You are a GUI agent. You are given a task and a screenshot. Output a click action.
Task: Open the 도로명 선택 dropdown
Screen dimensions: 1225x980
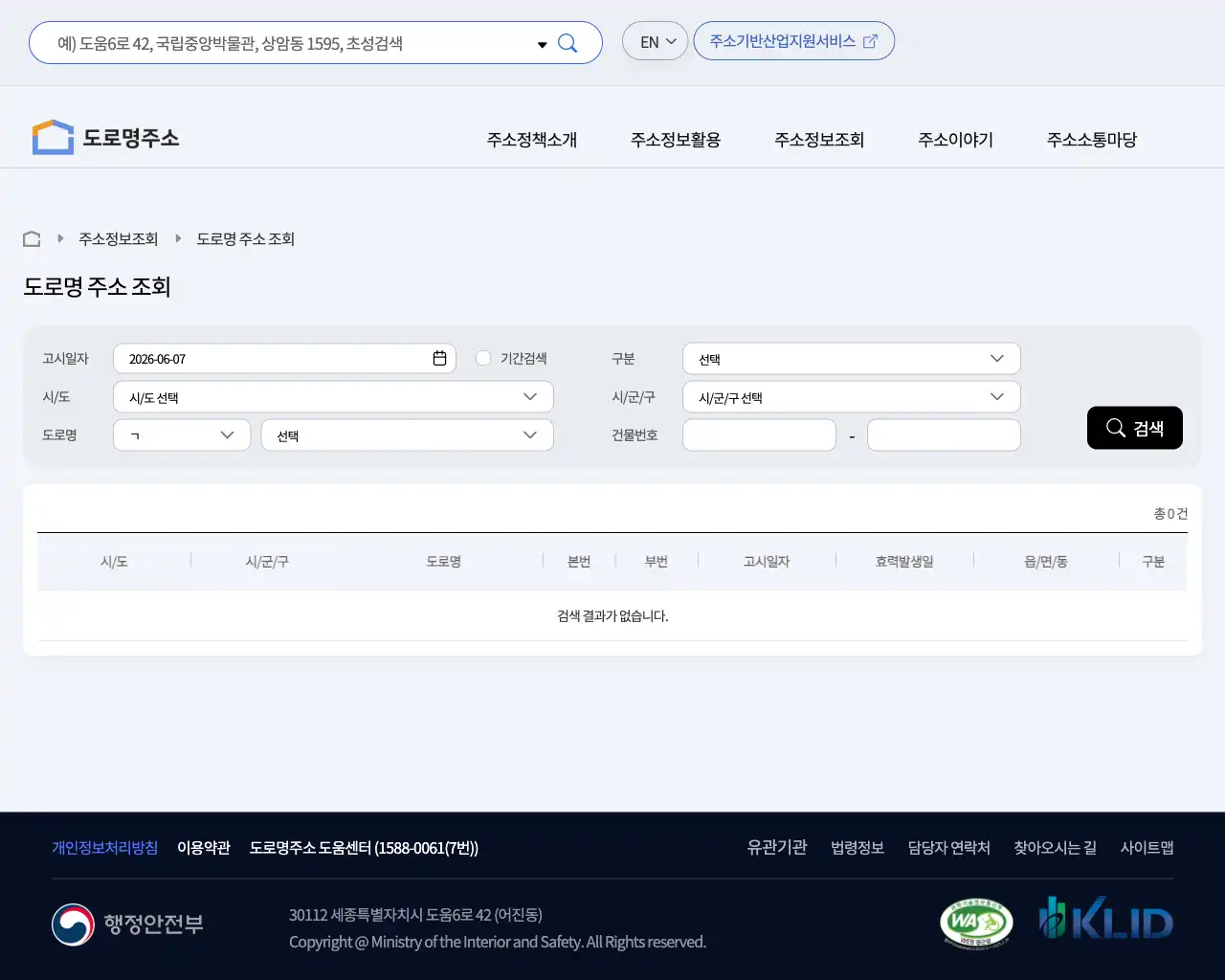pos(408,434)
